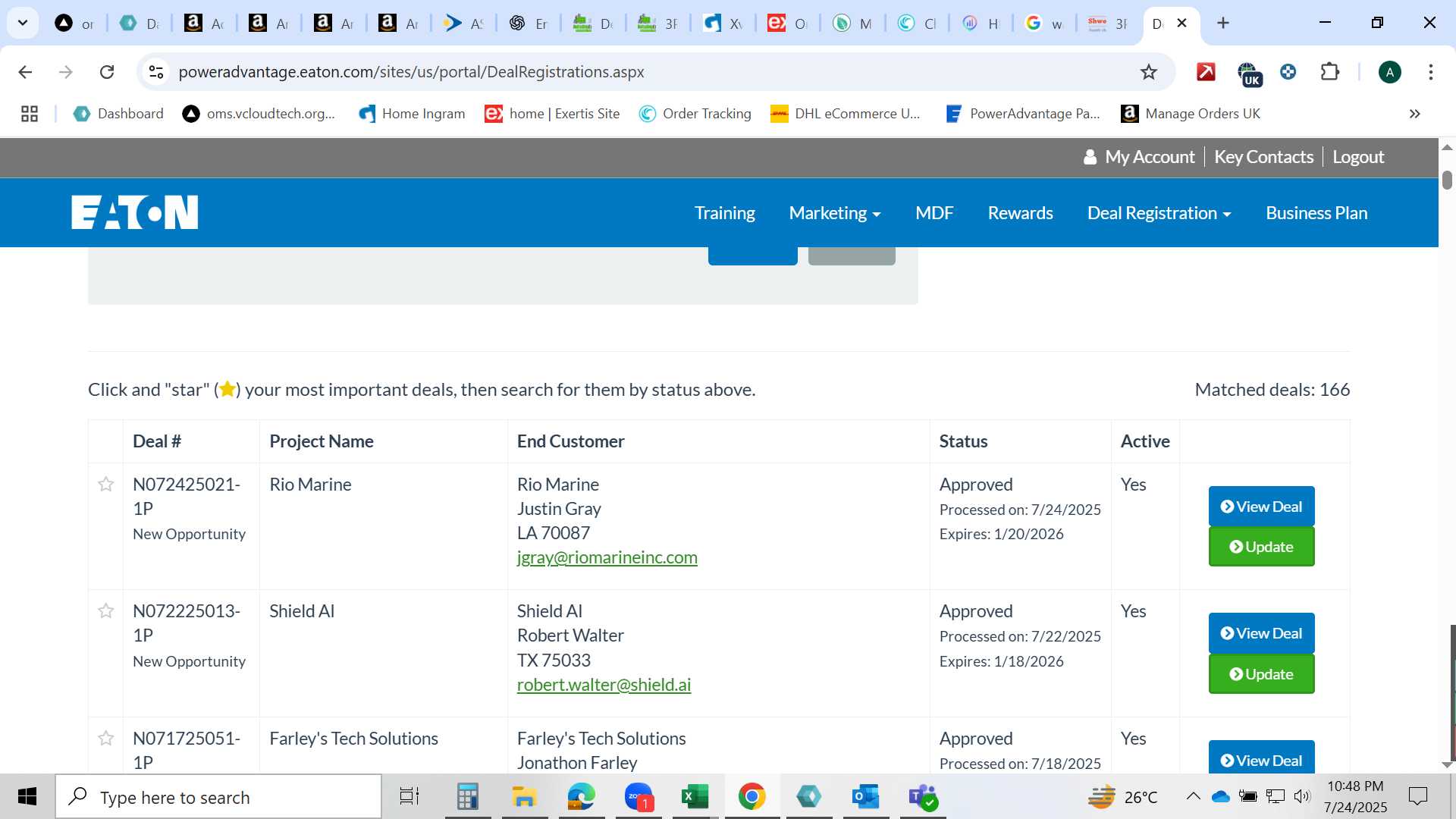1456x819 pixels.
Task: Open Chrome profile avatar A
Action: 1389,72
